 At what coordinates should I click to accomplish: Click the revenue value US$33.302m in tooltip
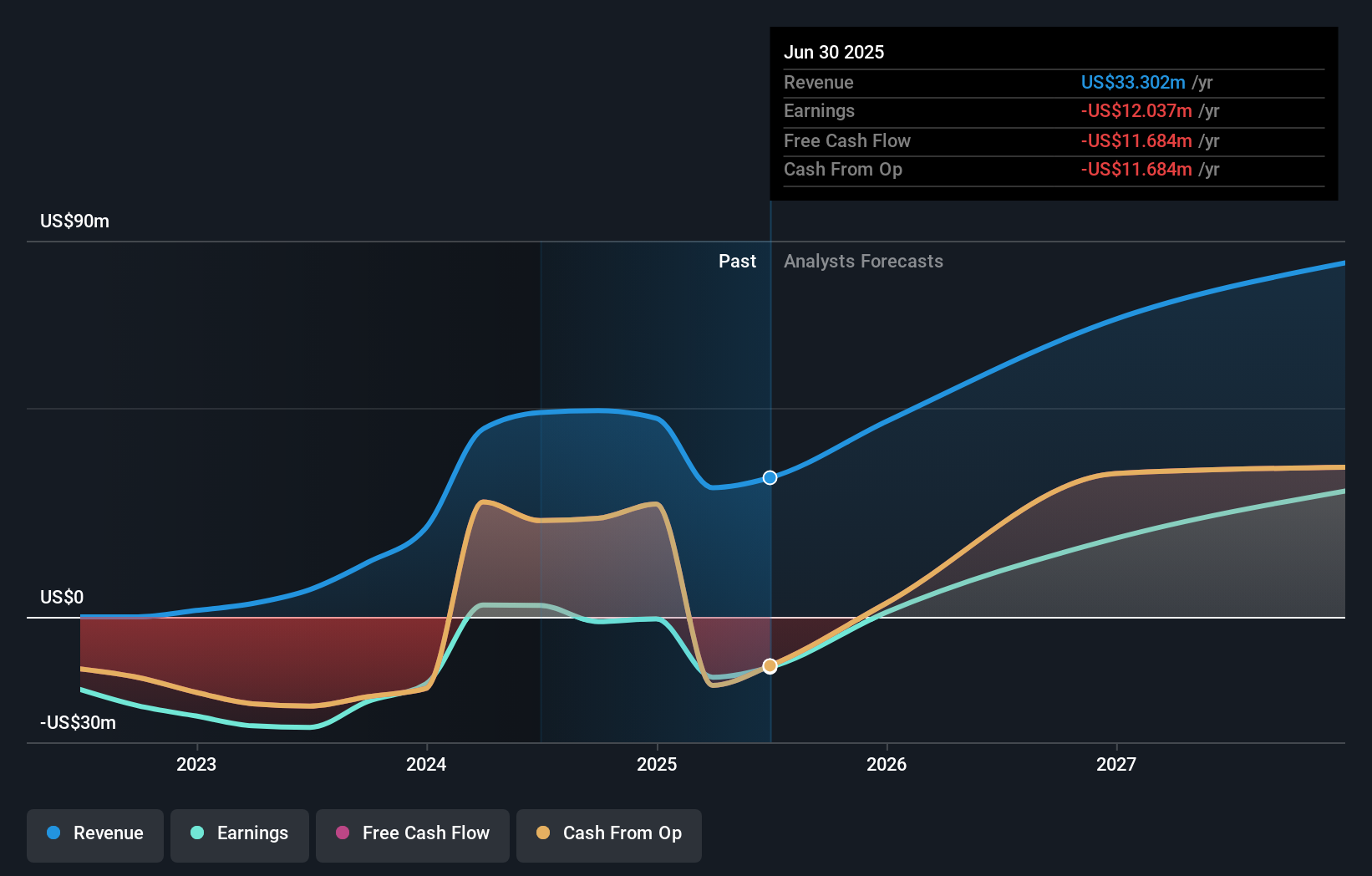pyautogui.click(x=1134, y=82)
